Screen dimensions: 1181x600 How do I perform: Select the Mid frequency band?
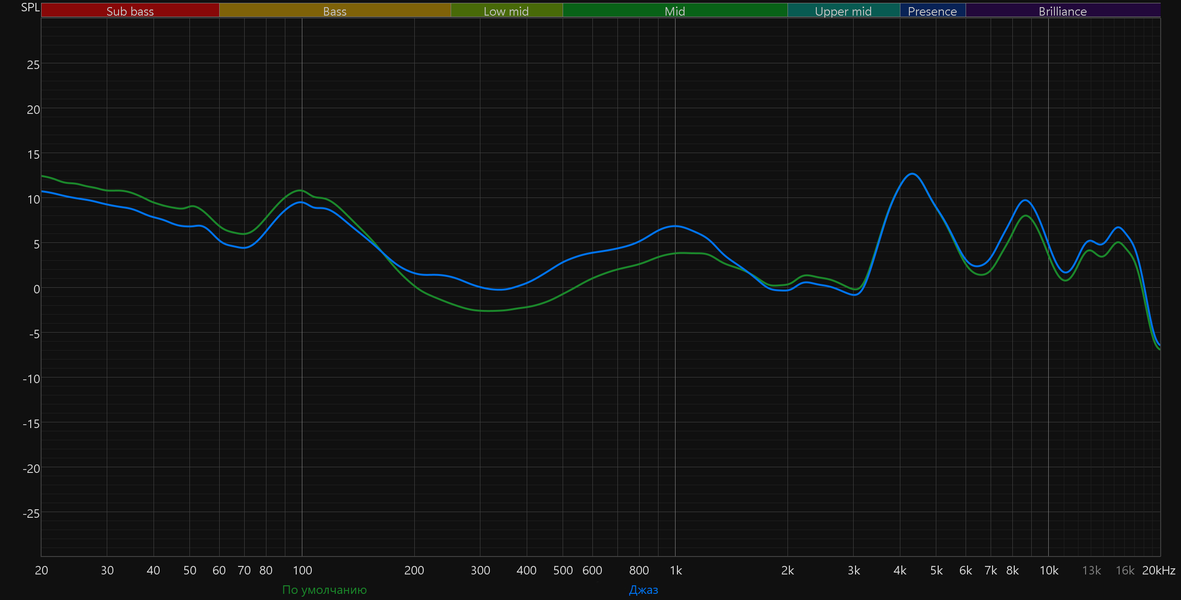(x=675, y=11)
